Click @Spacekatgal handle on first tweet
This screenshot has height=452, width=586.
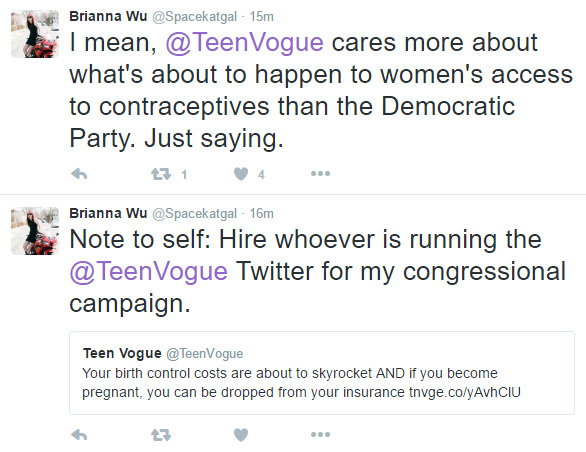[194, 17]
